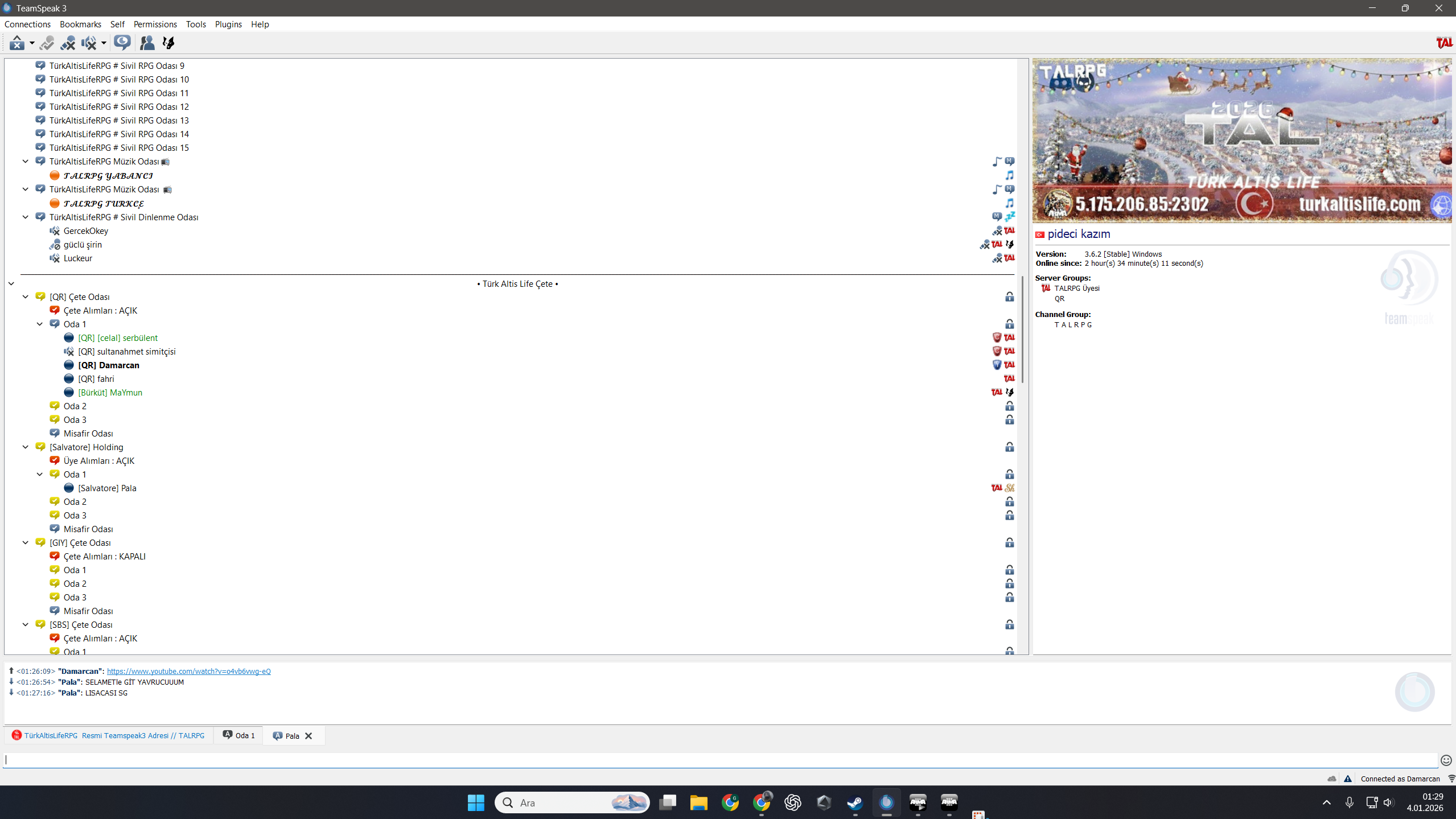Collapse the Sivil Dinlenme Odası channel
The image size is (1456, 819).
point(26,217)
